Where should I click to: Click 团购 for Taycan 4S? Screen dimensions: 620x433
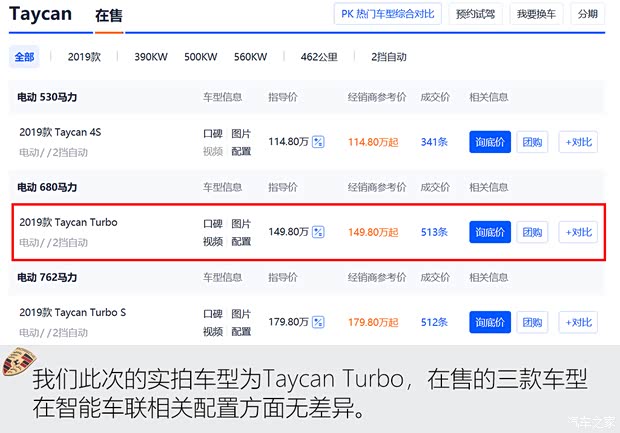(x=532, y=143)
